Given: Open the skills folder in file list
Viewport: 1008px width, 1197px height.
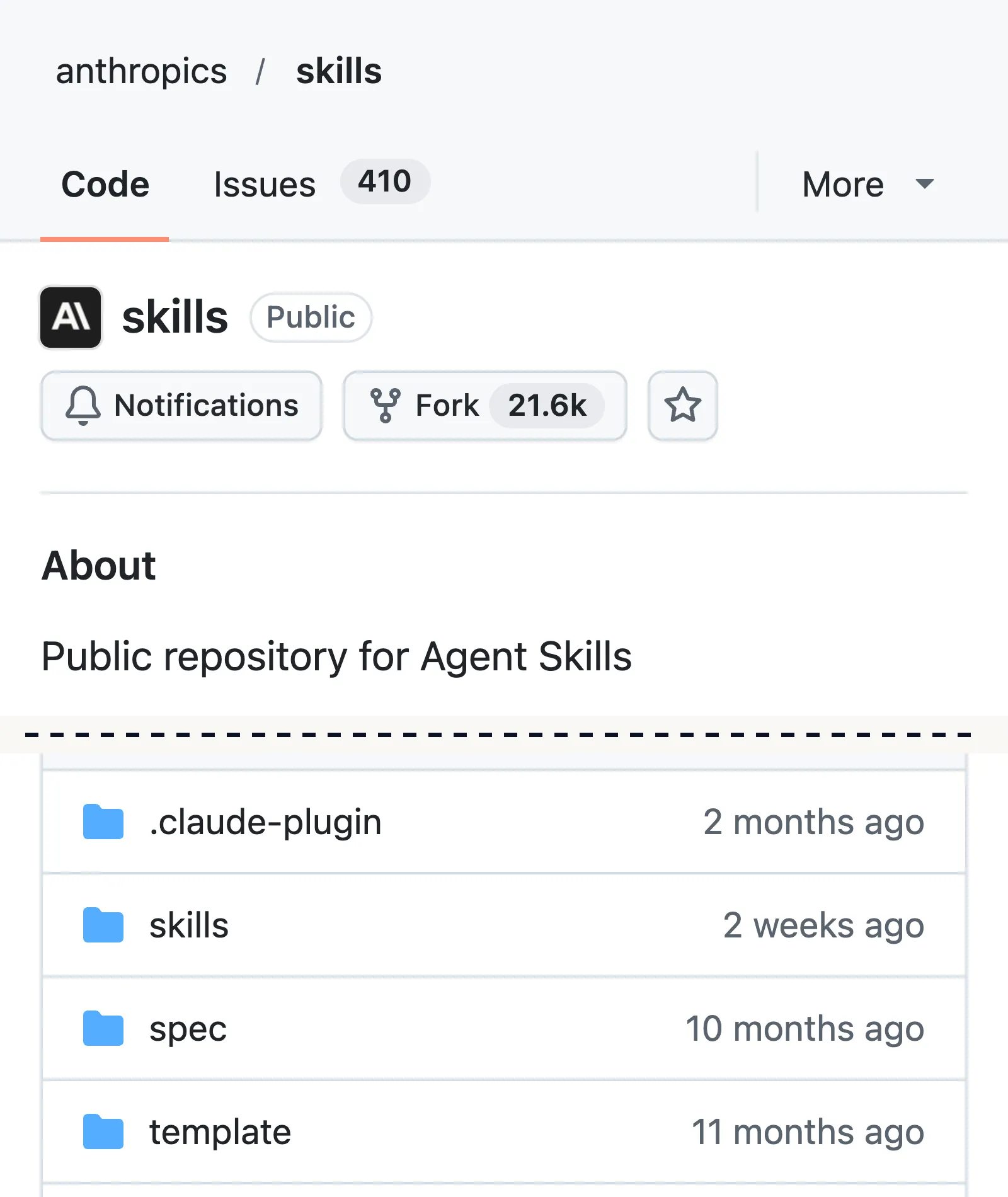Looking at the screenshot, I should pyautogui.click(x=189, y=925).
